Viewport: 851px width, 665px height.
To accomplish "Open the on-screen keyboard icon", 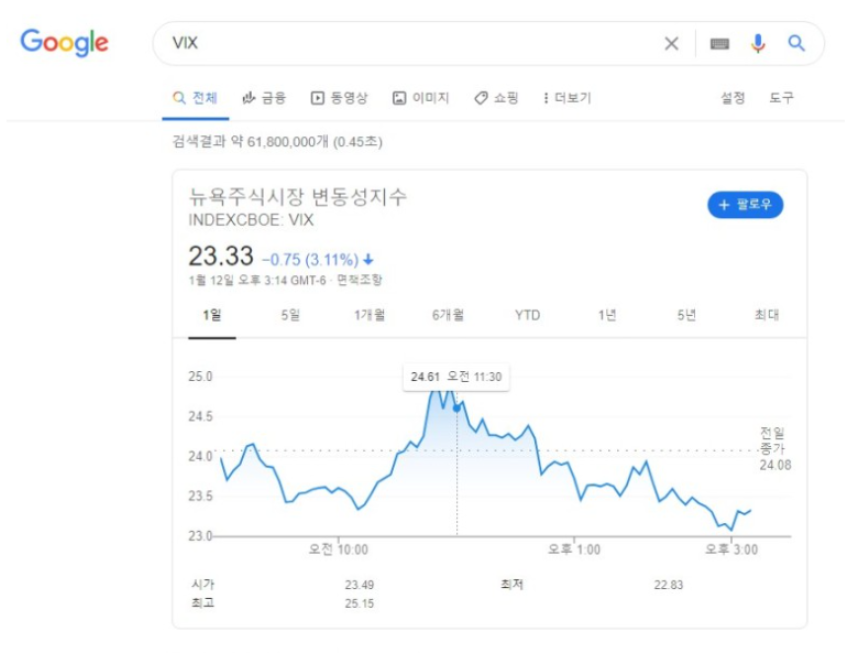I will click(x=720, y=43).
